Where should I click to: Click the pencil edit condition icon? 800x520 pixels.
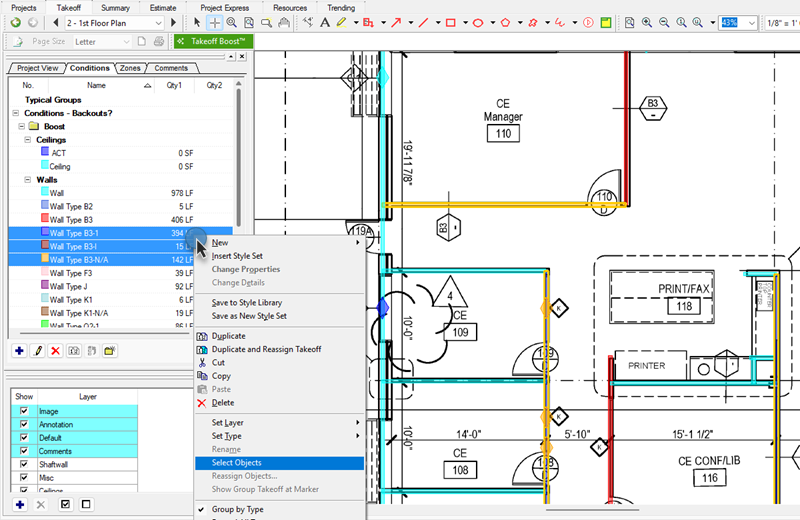pyautogui.click(x=38, y=351)
